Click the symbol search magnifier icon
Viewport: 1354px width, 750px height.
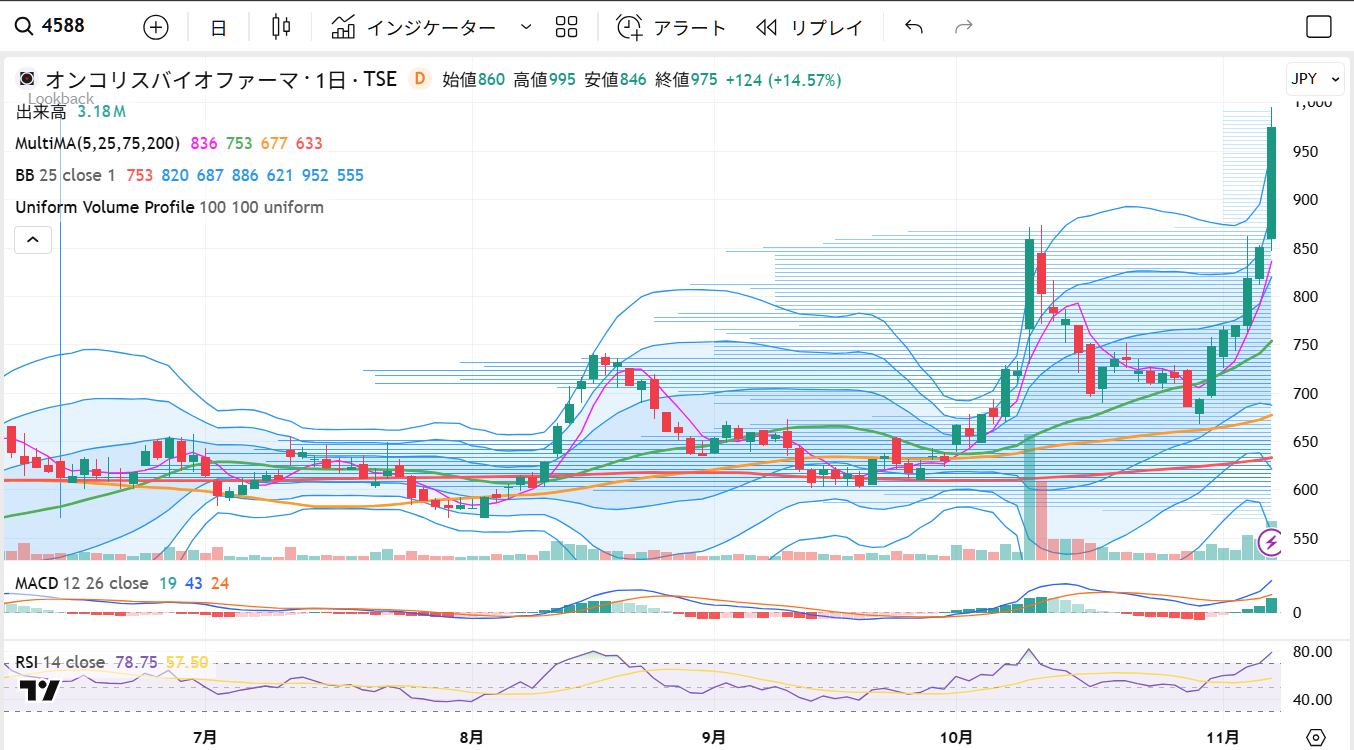22,26
